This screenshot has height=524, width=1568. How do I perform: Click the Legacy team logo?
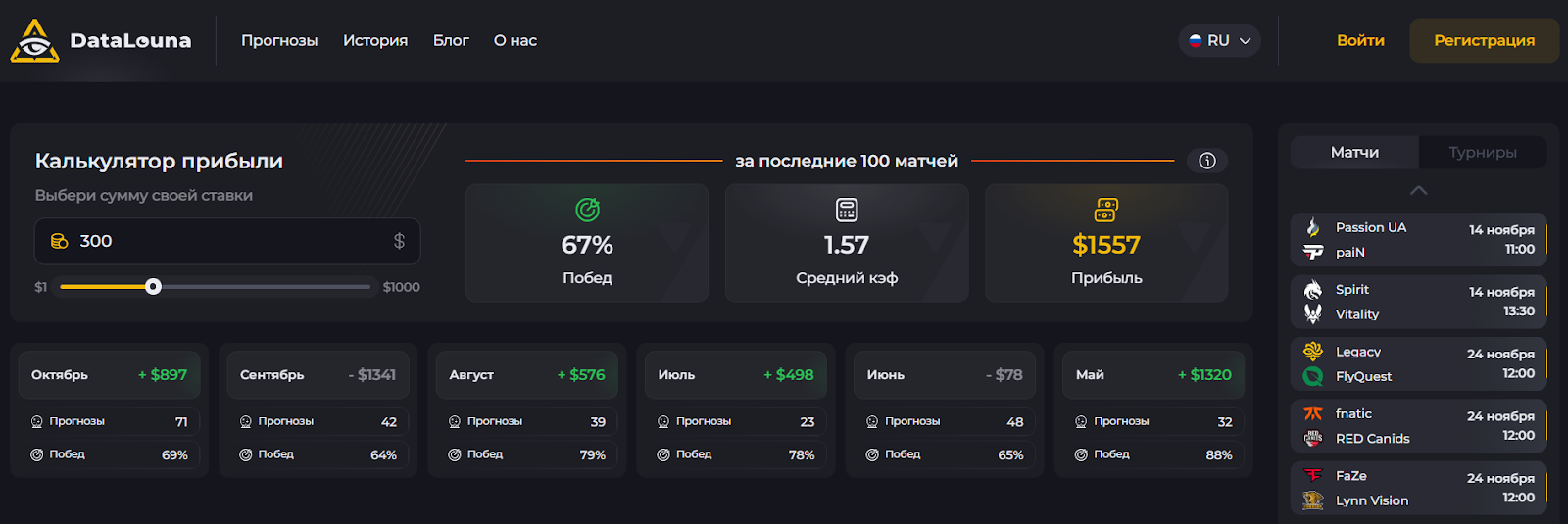1313,352
